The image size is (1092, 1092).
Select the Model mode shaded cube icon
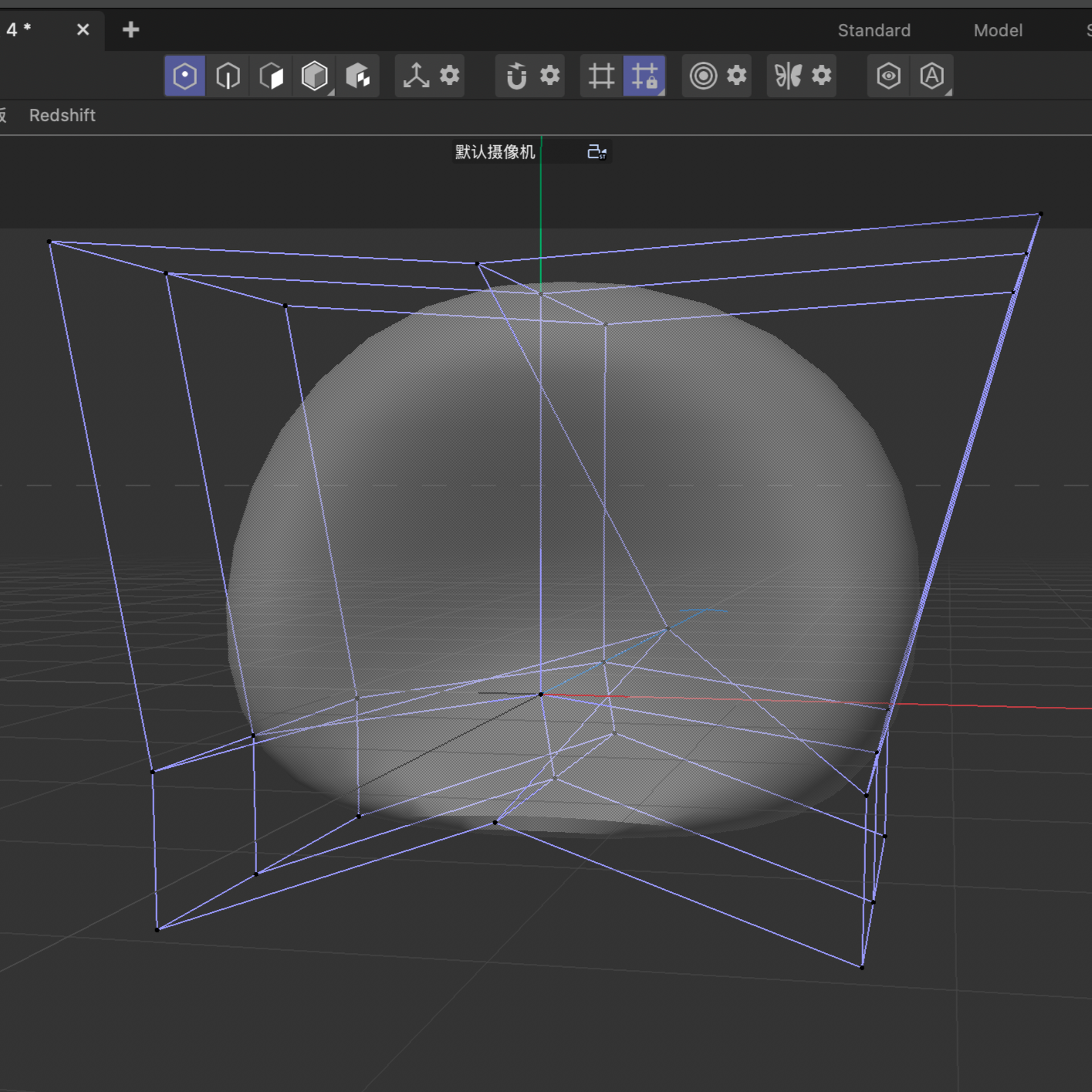(x=314, y=76)
